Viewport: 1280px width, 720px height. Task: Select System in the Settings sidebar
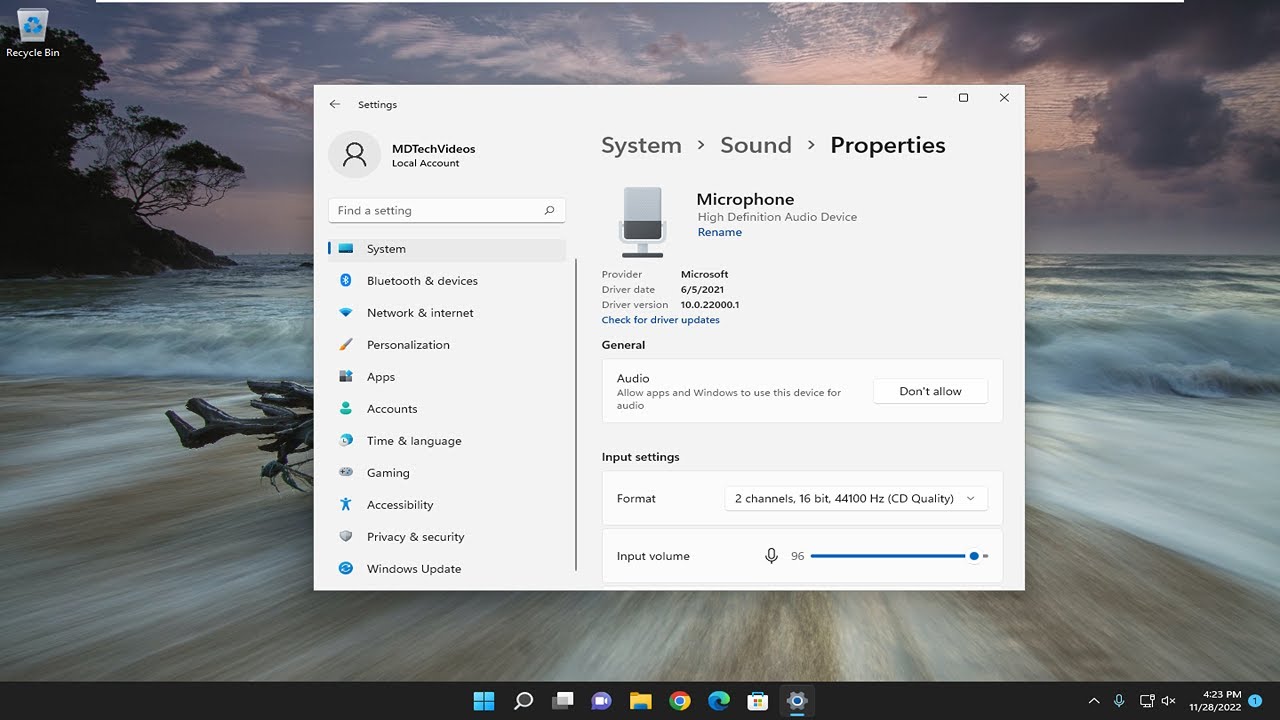coord(447,249)
